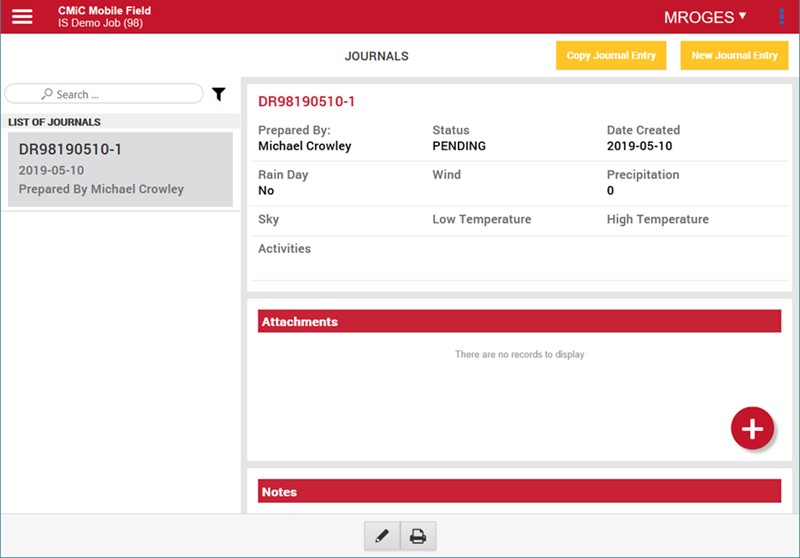Click the red DR98190510-1 journal heading
The width and height of the screenshot is (800, 558).
click(x=307, y=101)
